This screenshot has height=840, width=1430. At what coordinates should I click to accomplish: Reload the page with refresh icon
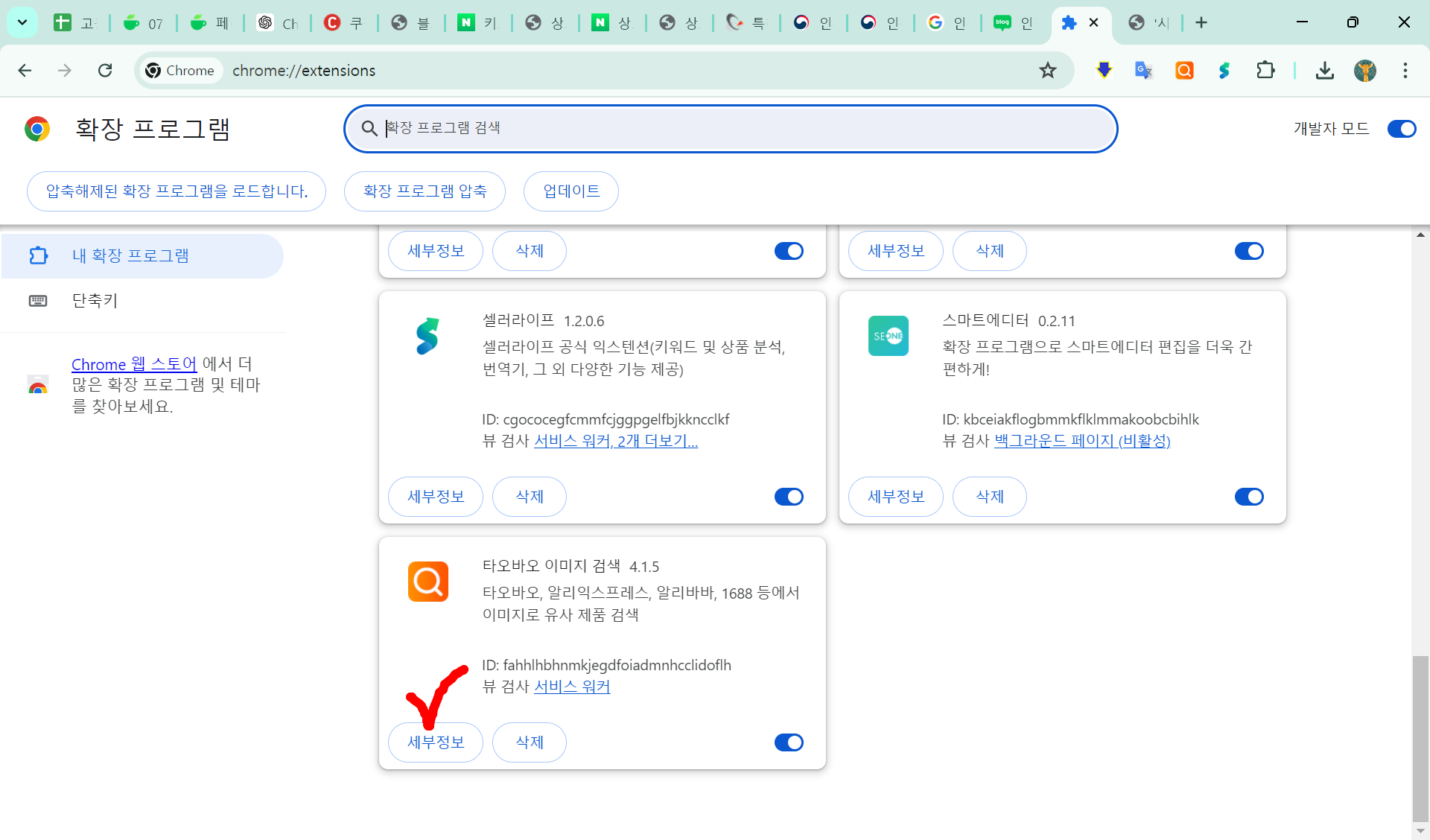pos(105,71)
